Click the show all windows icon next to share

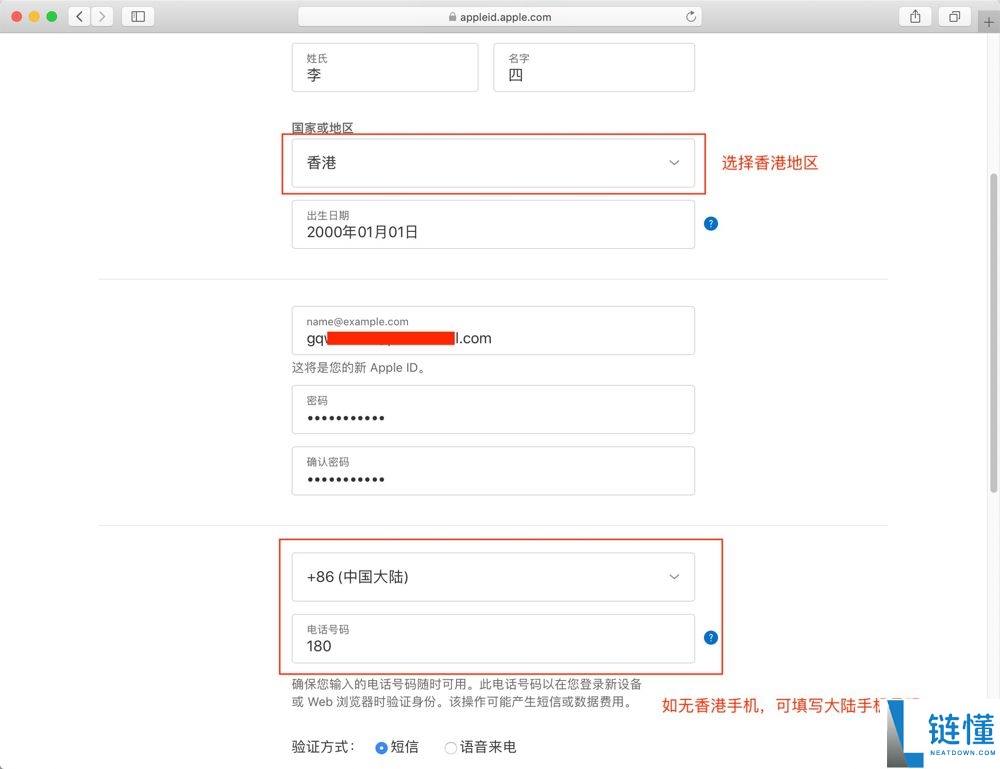[953, 16]
